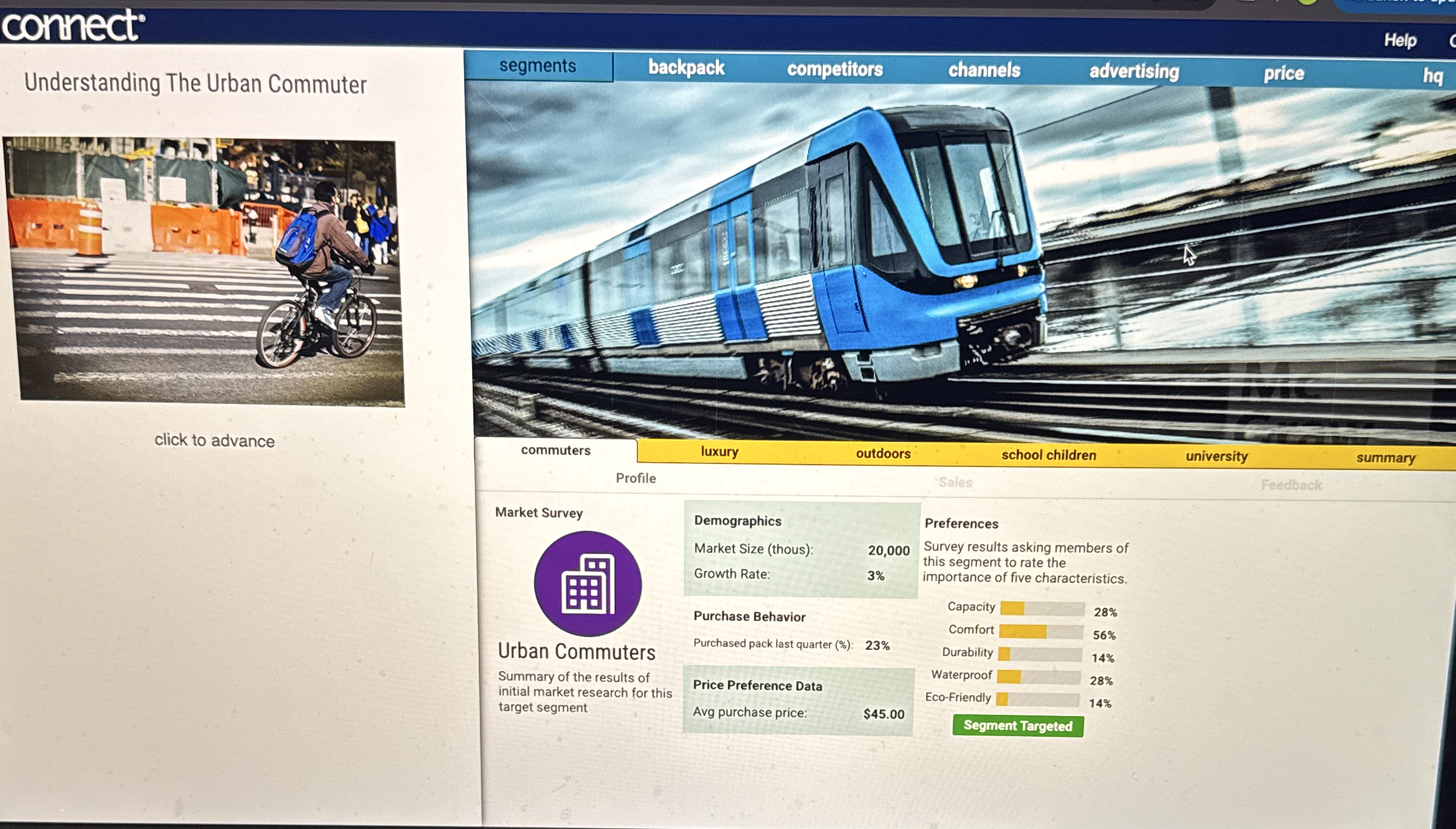The width and height of the screenshot is (1456, 829).
Task: Switch to the backpack tab
Action: click(685, 67)
